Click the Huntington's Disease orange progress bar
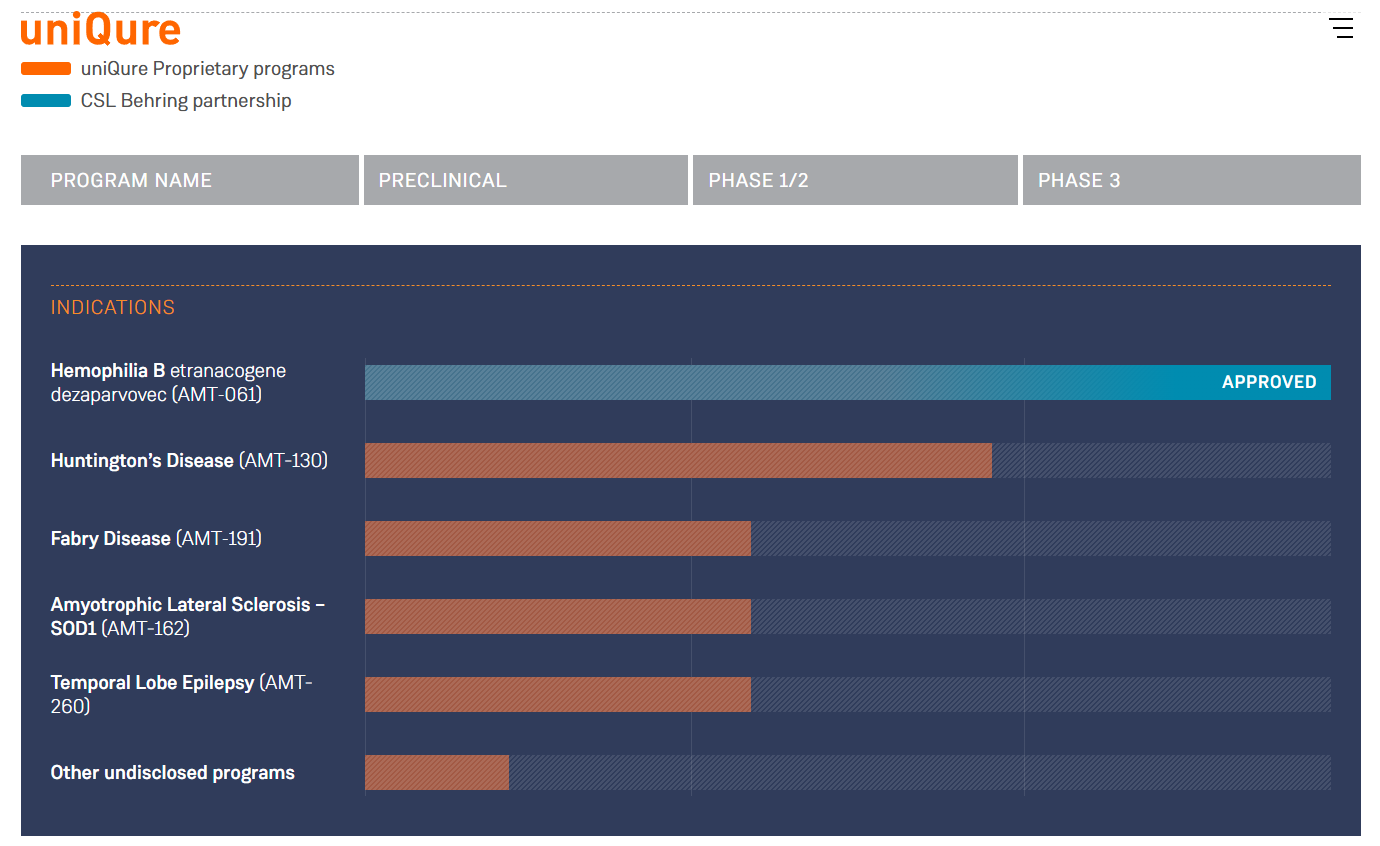This screenshot has width=1380, height=846. [678, 461]
